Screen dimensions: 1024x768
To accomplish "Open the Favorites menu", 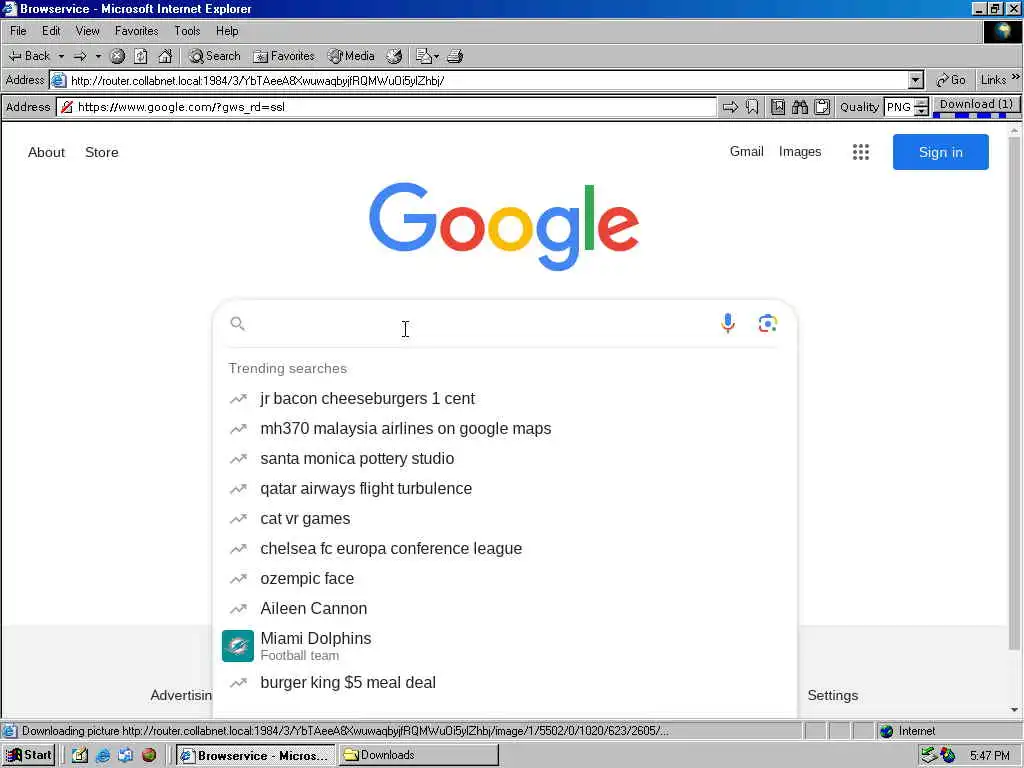I will pyautogui.click(x=136, y=31).
